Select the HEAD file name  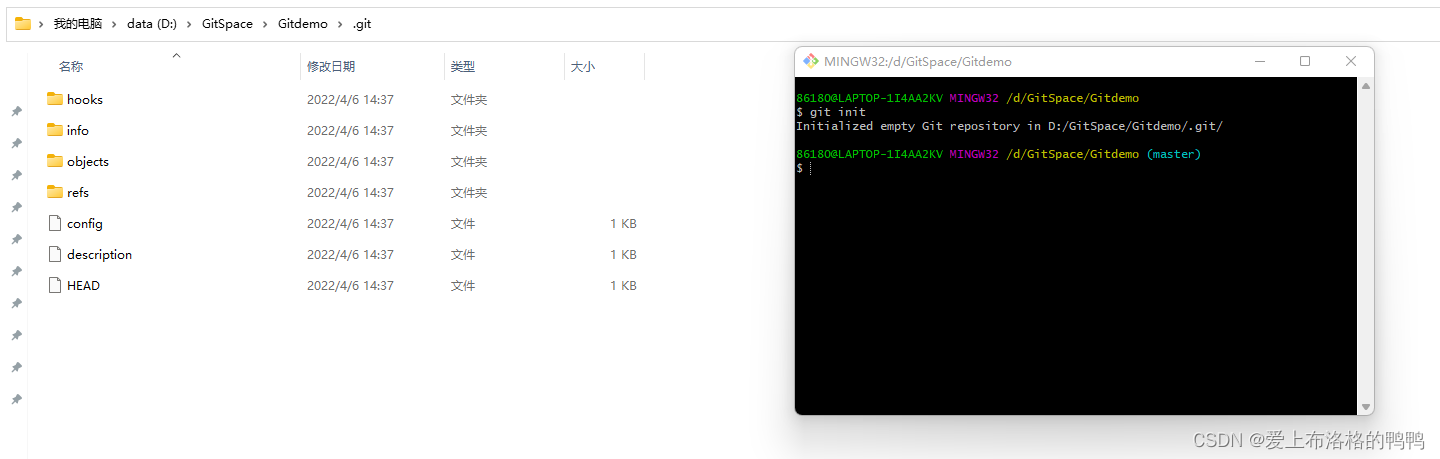(x=84, y=285)
